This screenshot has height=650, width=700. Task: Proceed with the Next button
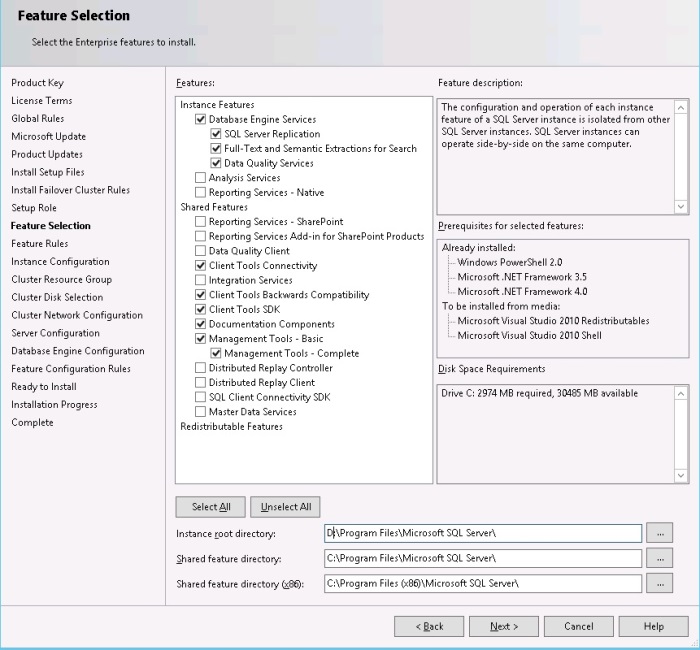tap(504, 626)
